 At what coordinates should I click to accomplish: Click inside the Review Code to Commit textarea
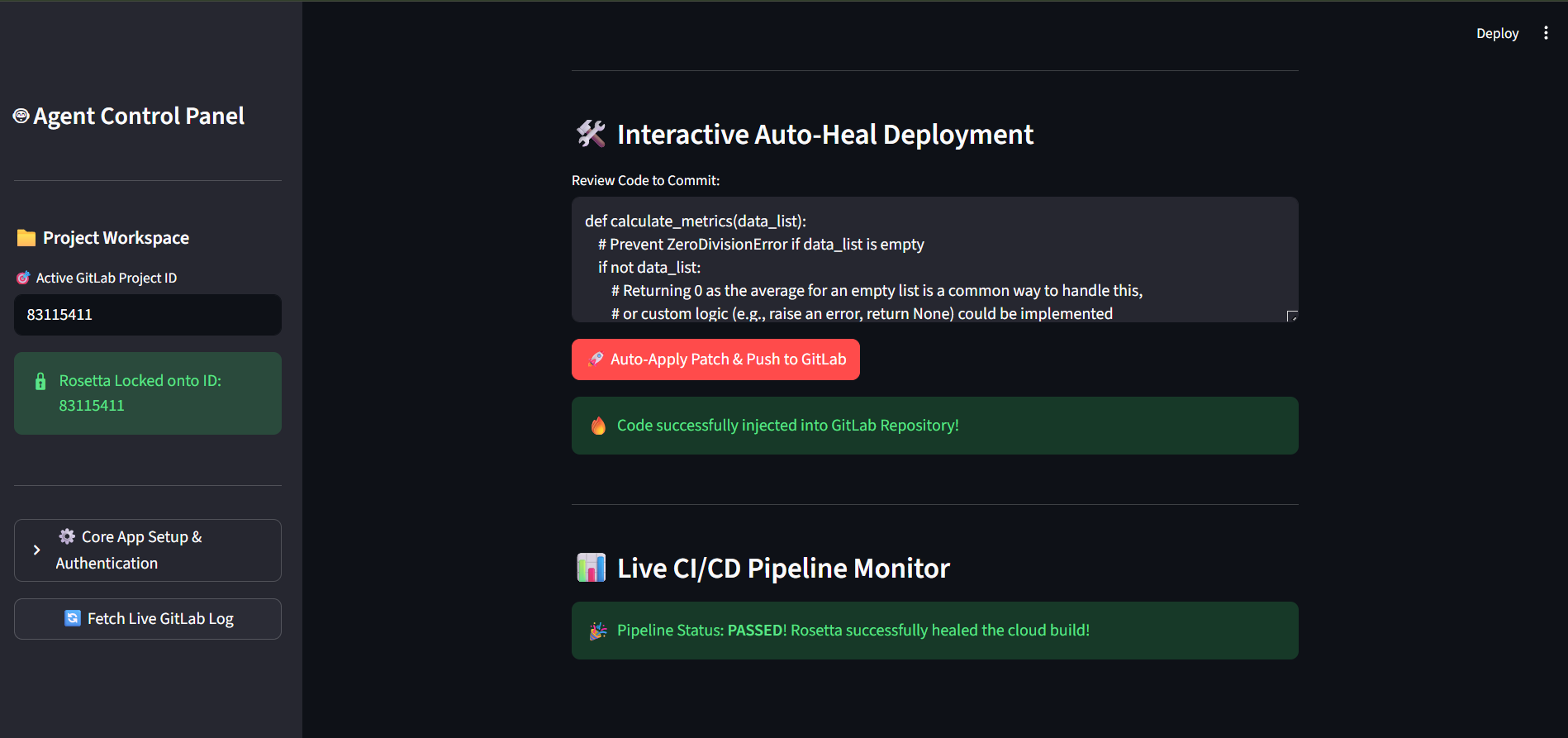click(935, 259)
